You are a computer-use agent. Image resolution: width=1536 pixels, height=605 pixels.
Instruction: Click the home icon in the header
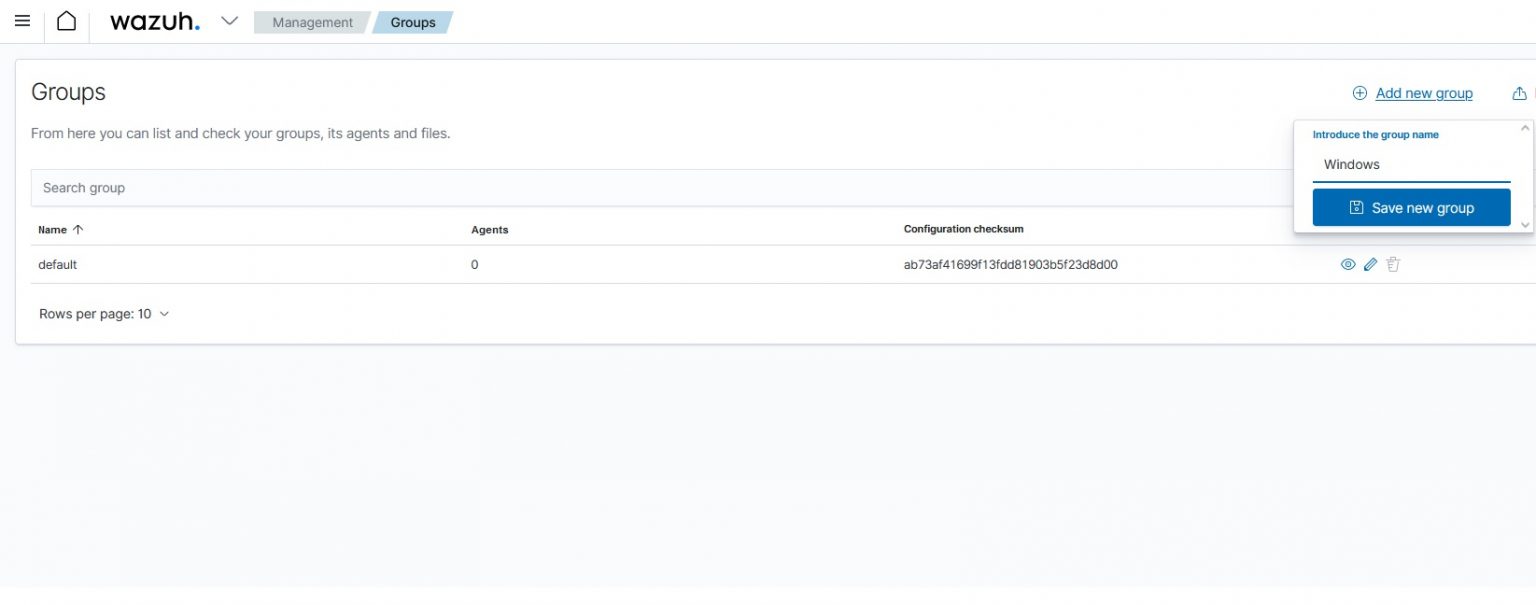point(66,20)
